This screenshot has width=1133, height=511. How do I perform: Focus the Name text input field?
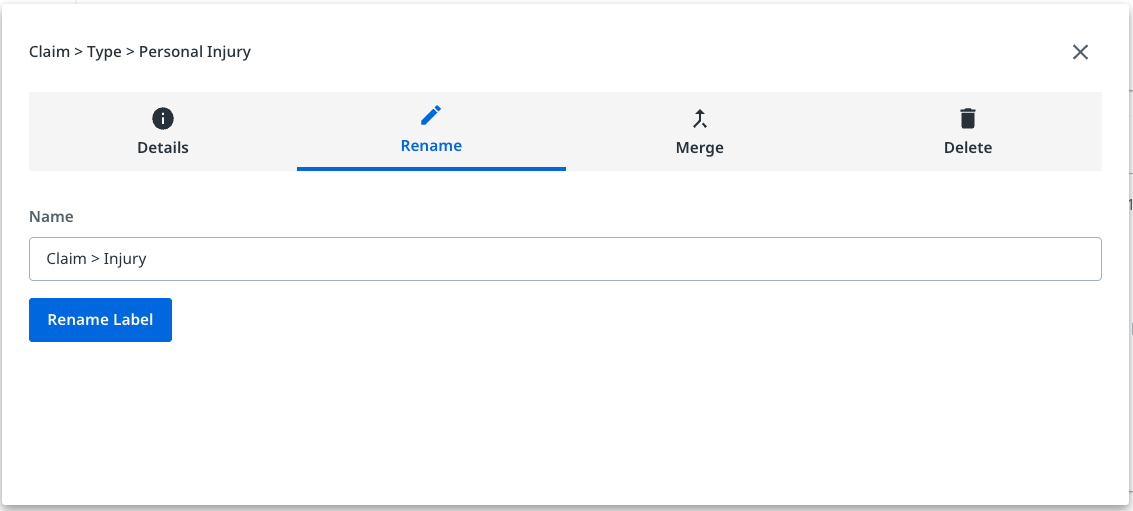click(x=565, y=259)
